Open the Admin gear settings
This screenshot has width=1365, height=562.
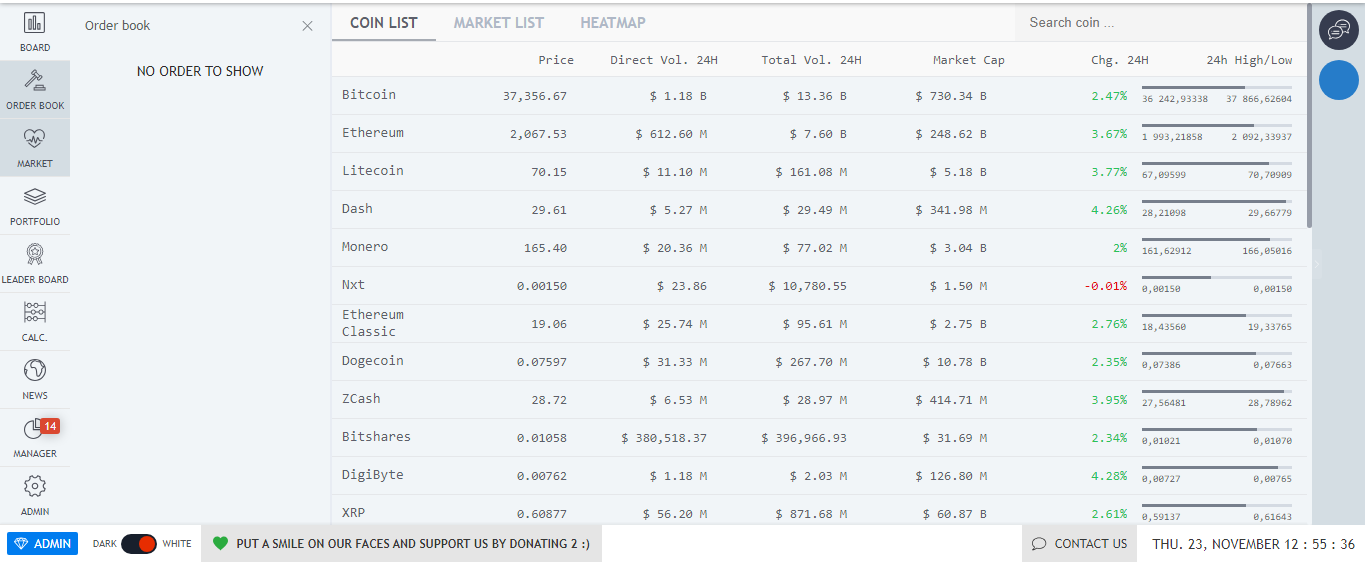pos(35,494)
